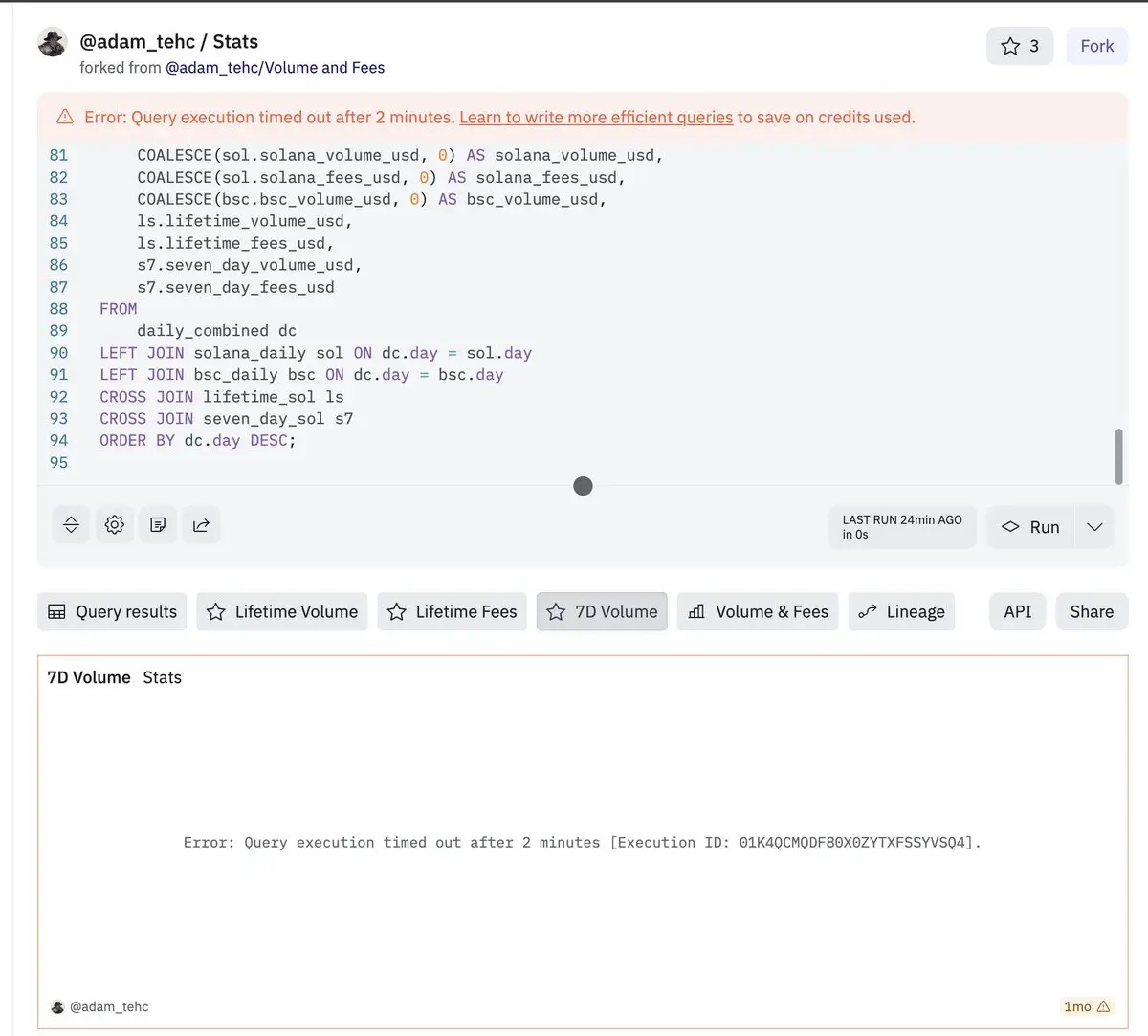The image size is (1148, 1036).
Task: Click the export arrow icon in editor toolbar
Action: 201,525
